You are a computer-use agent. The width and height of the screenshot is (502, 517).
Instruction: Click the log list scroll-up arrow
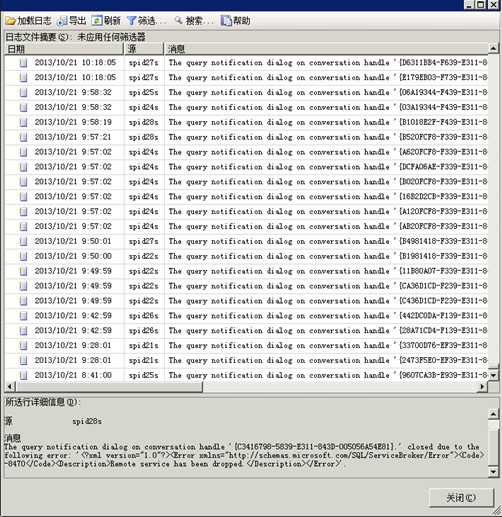coord(493,49)
